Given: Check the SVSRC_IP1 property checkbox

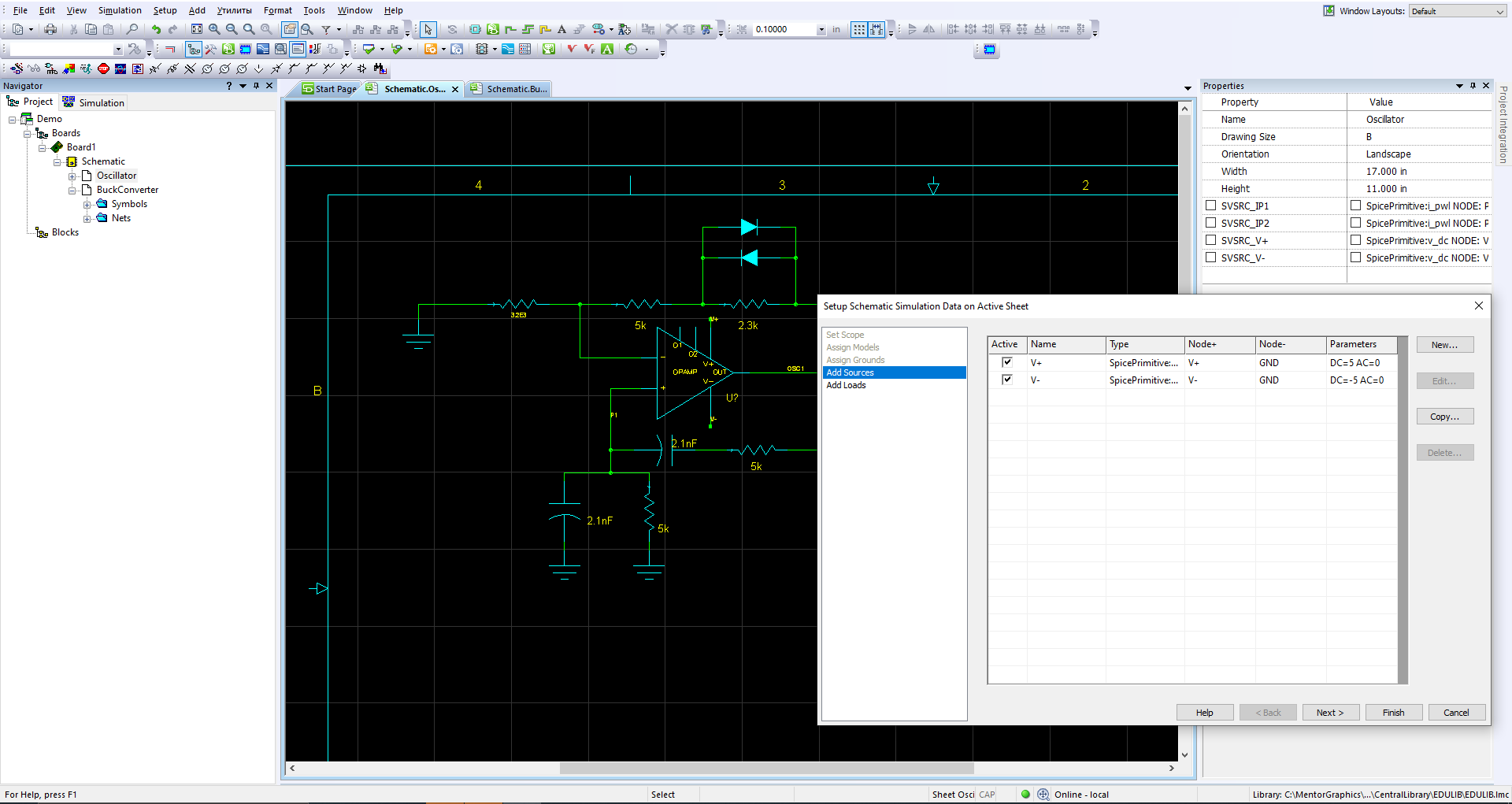Looking at the screenshot, I should click(1211, 206).
